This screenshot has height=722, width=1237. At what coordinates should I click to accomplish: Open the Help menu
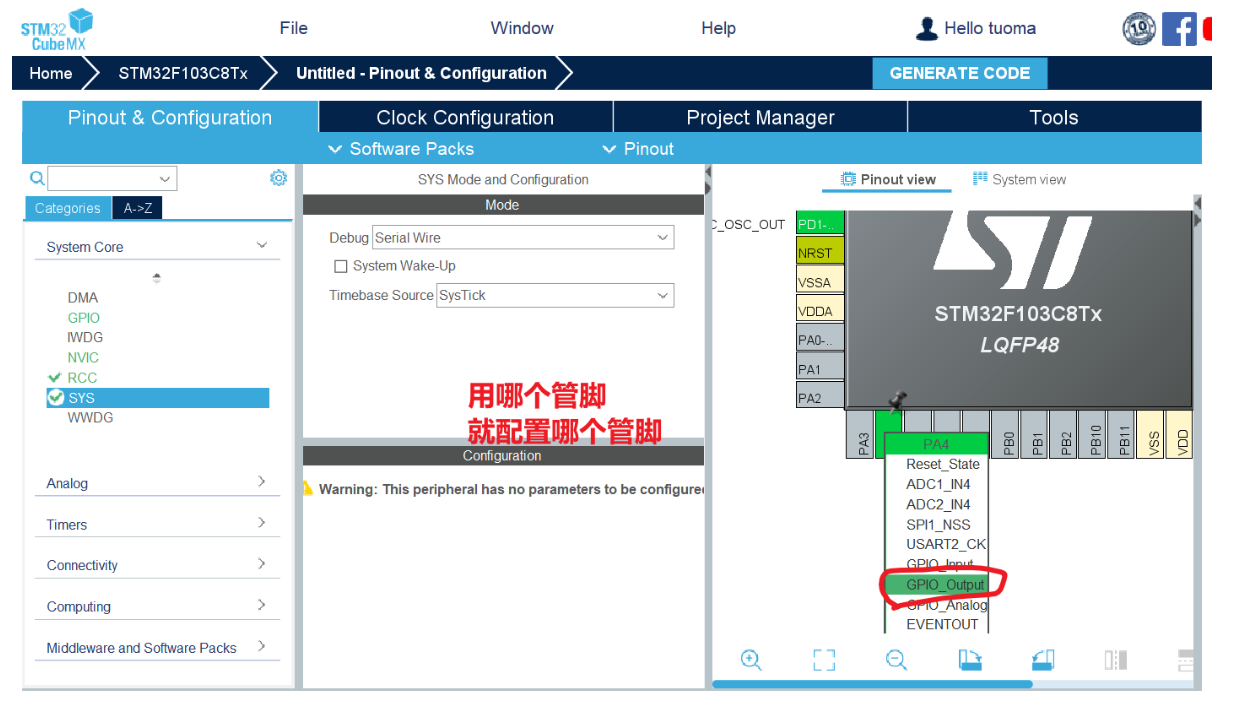coord(718,28)
